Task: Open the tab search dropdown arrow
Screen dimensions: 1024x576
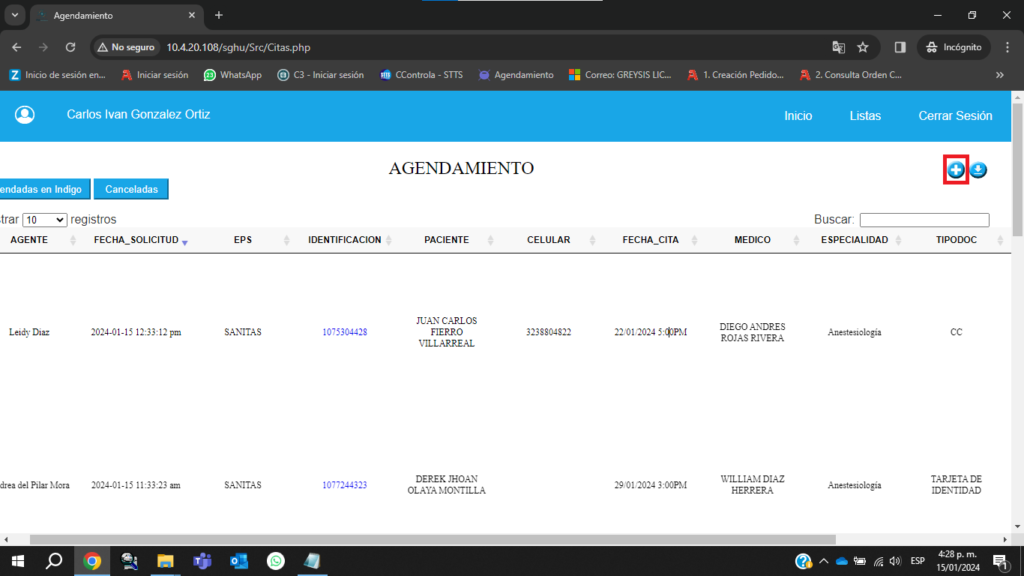Action: click(14, 15)
